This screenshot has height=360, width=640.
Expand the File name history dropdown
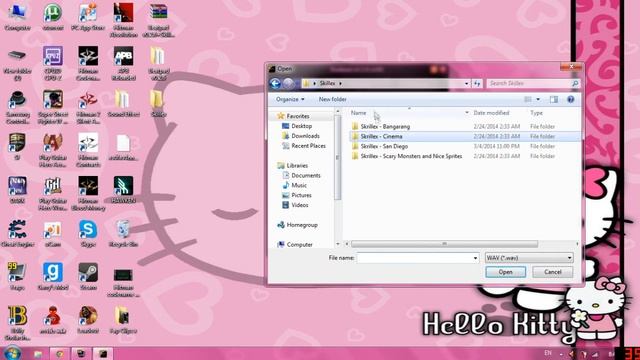(475, 258)
